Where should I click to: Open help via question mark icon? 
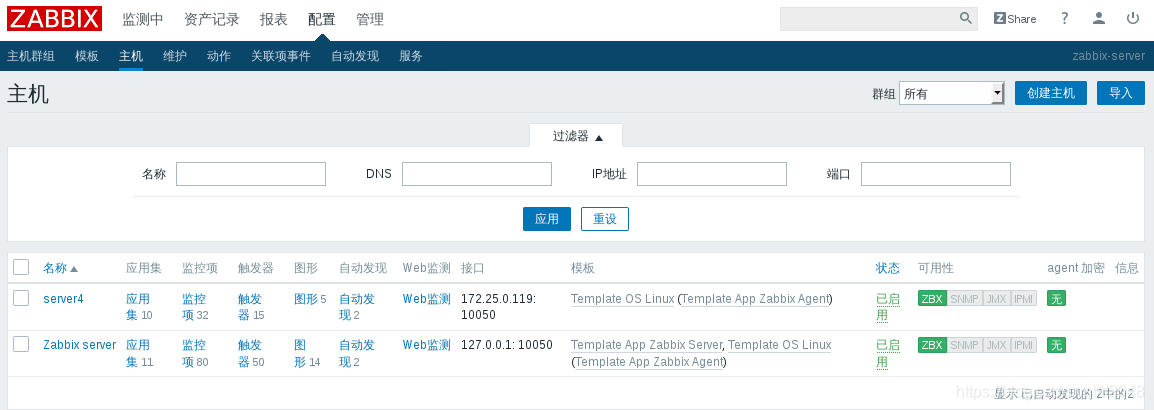[1064, 18]
